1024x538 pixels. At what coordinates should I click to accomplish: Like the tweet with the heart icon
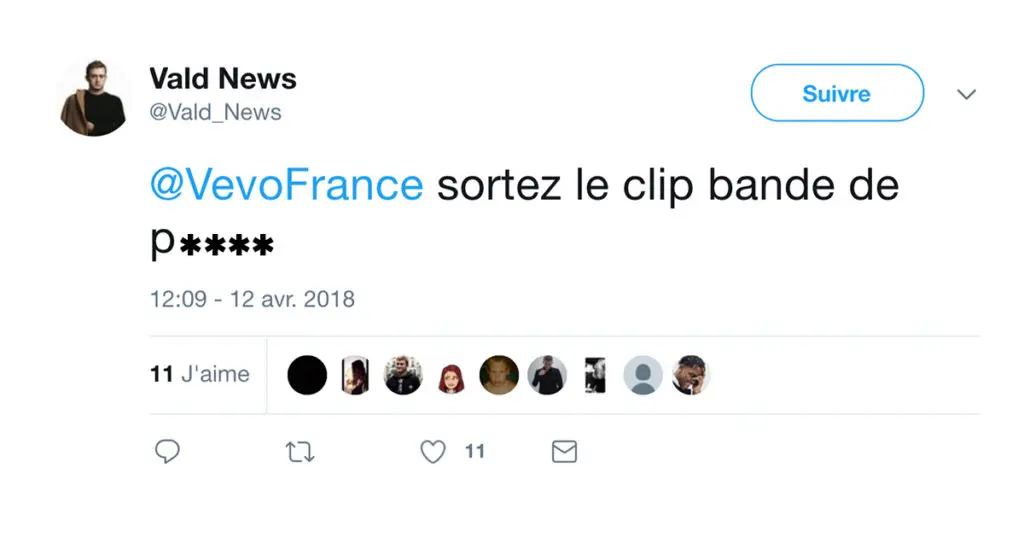(433, 452)
